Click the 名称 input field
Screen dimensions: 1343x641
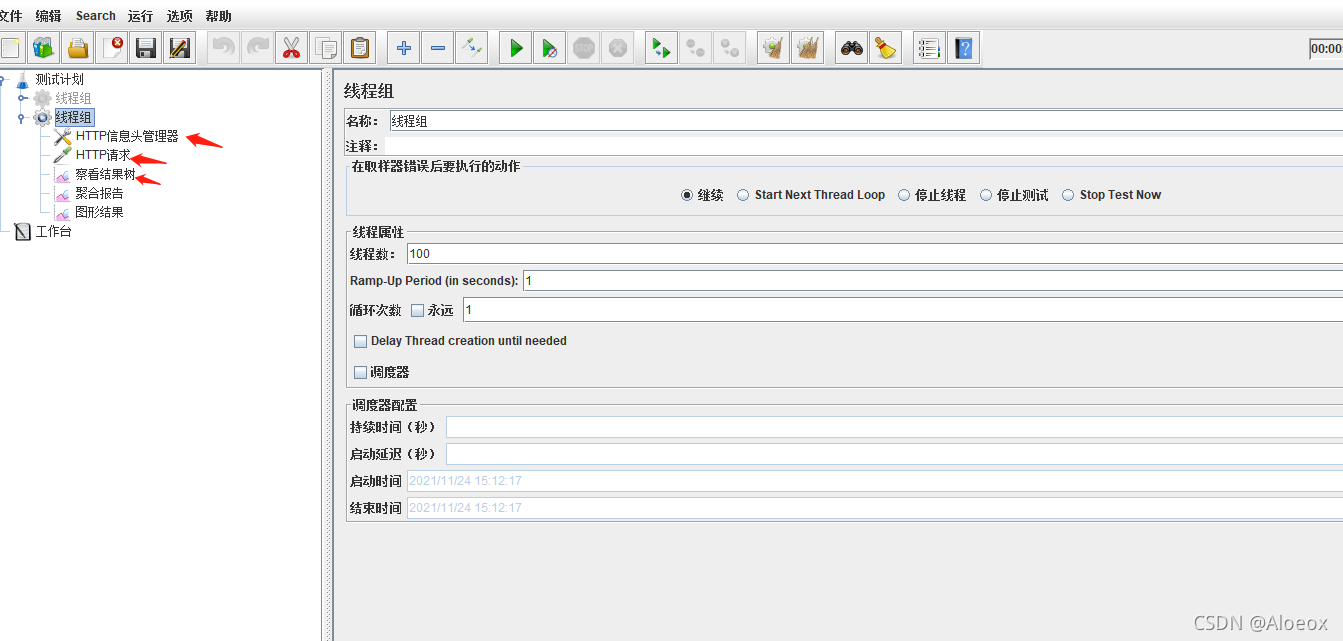coord(865,121)
